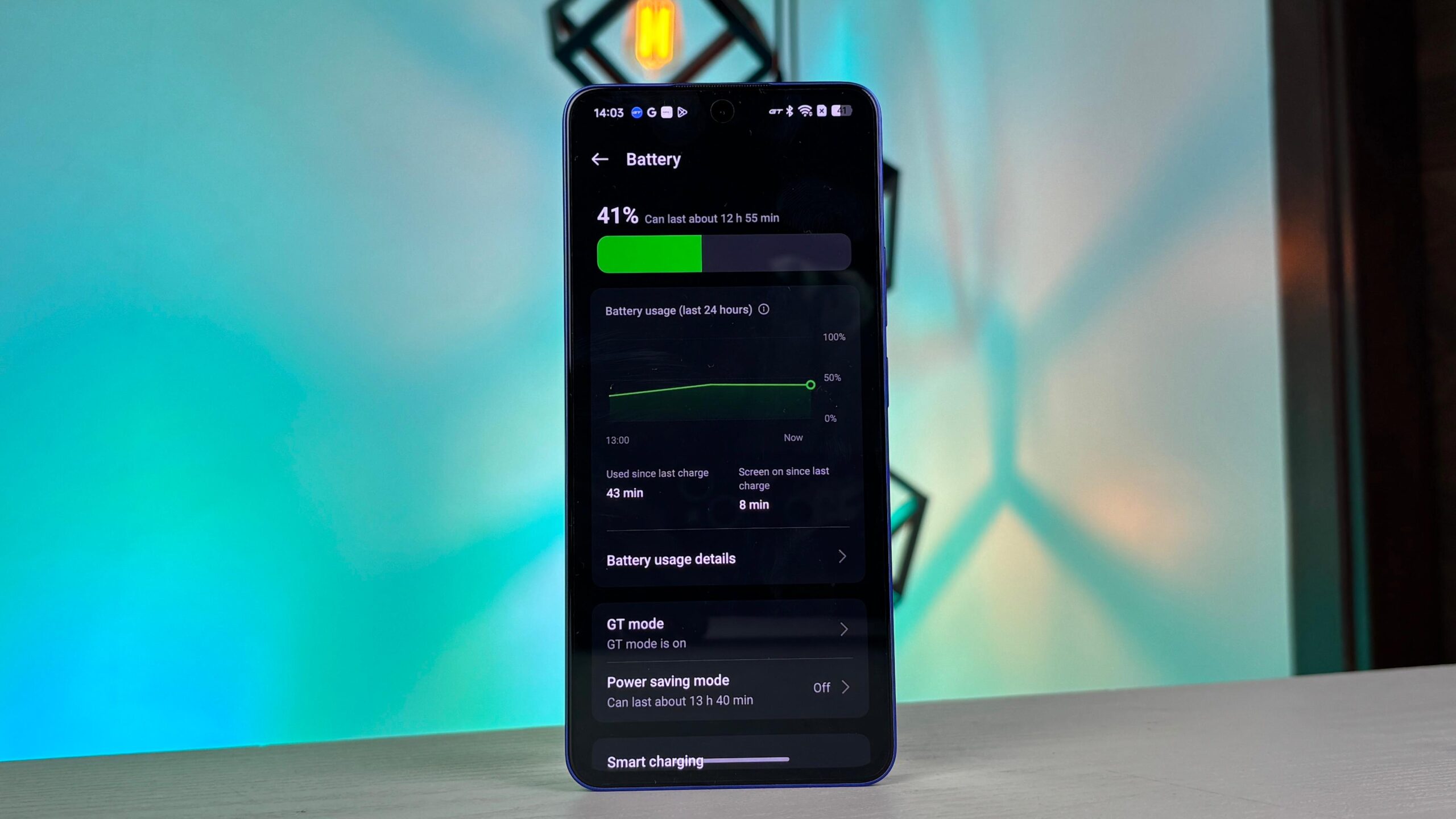Image resolution: width=1456 pixels, height=819 pixels.
Task: Tap Battery usage details link
Action: tap(728, 559)
